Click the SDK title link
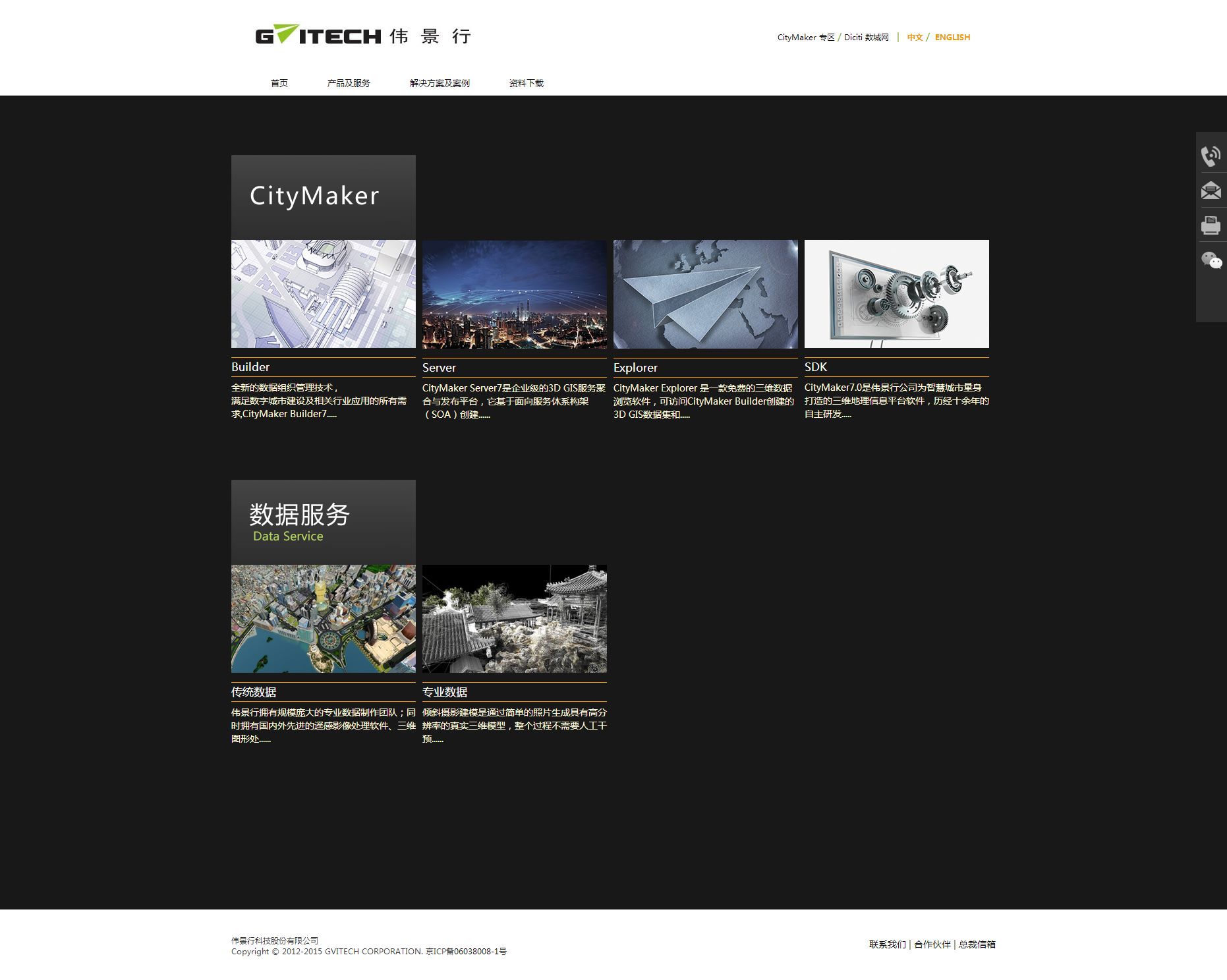Viewport: 1227px width, 980px height. pyautogui.click(x=816, y=367)
